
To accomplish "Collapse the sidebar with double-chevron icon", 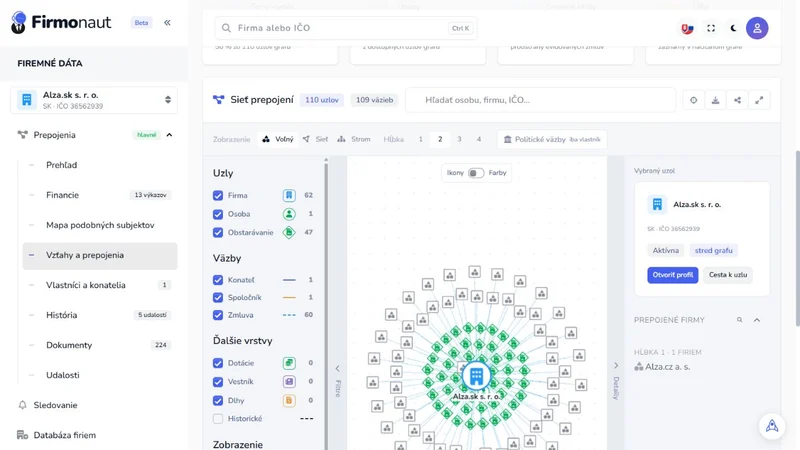I will pos(167,22).
